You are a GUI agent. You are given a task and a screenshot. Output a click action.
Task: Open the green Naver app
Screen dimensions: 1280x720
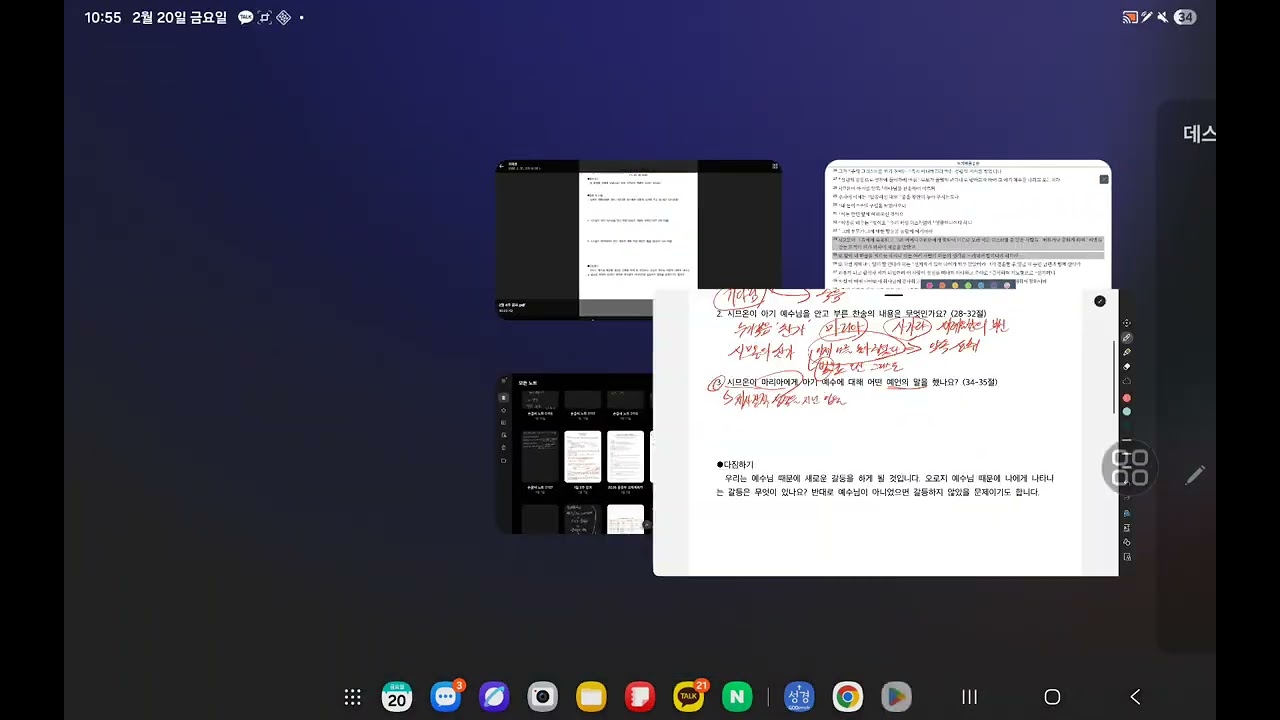pos(737,697)
